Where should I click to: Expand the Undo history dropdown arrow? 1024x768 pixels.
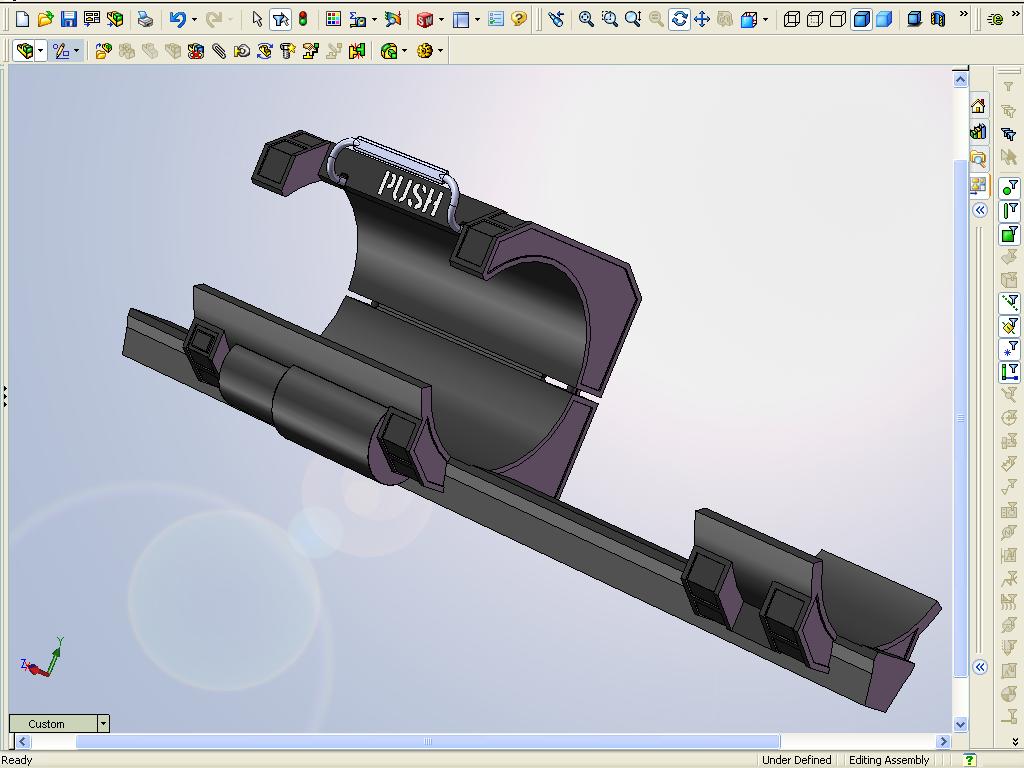point(193,19)
